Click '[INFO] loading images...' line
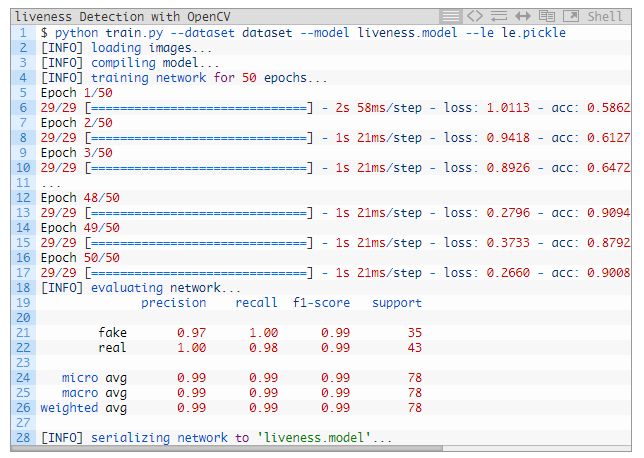644x458 pixels. (126, 48)
